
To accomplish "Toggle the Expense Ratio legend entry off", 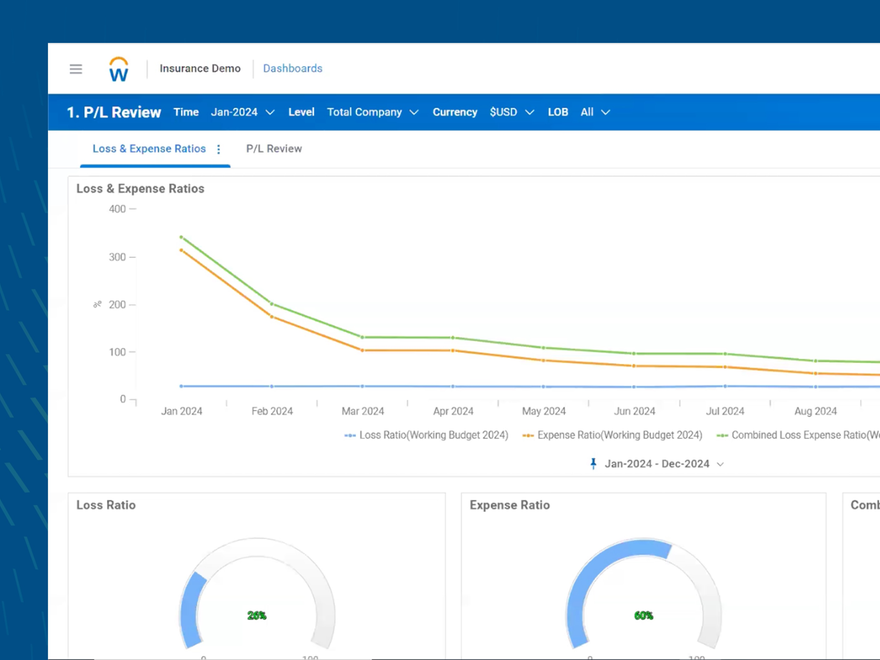I will pyautogui.click(x=612, y=435).
